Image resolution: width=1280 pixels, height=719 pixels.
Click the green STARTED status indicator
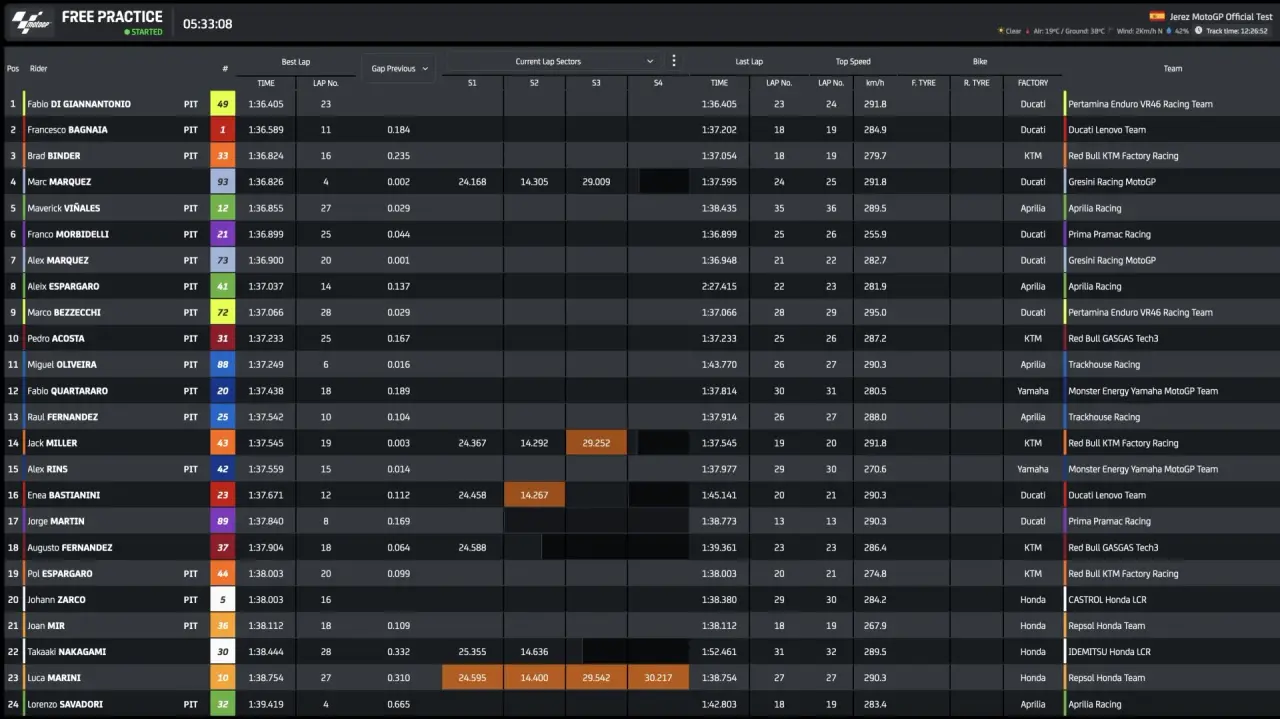[143, 32]
